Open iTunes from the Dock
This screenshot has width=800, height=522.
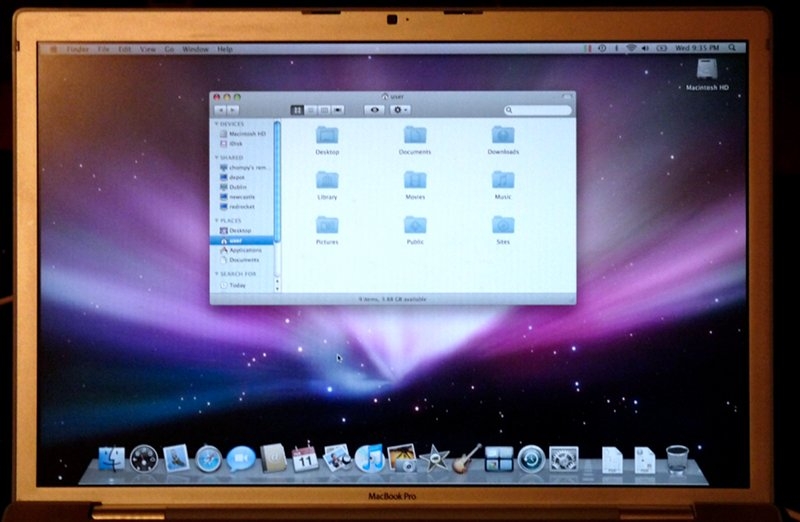369,458
